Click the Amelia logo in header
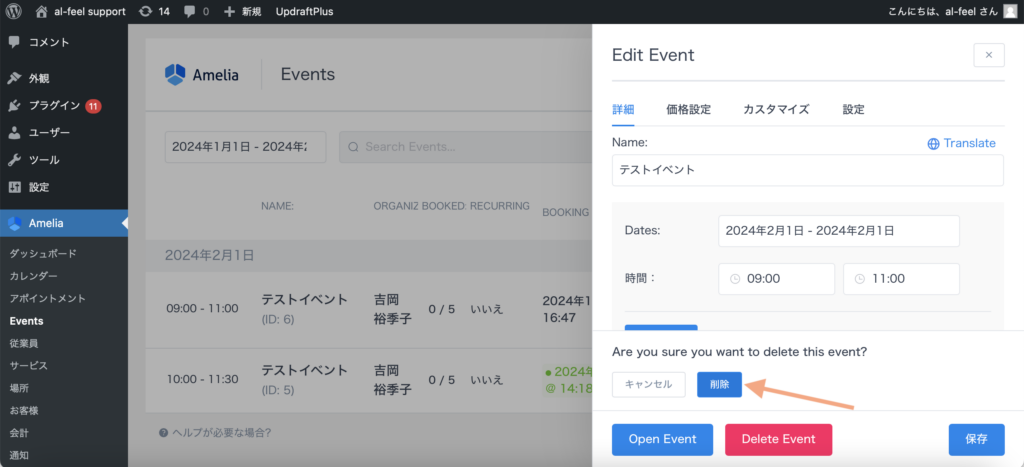1024x467 pixels. coord(175,74)
